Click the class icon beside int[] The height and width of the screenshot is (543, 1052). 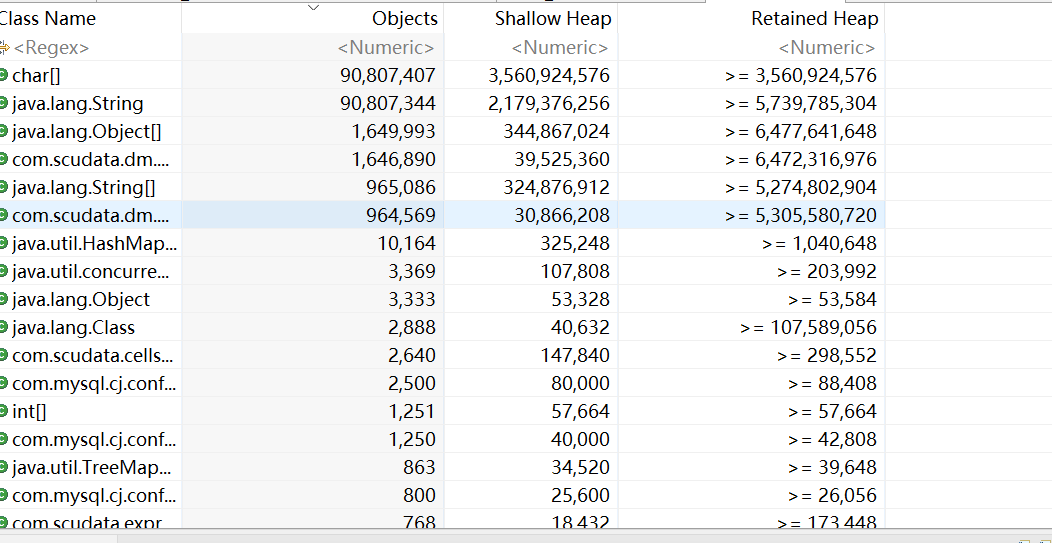click(x=4, y=411)
